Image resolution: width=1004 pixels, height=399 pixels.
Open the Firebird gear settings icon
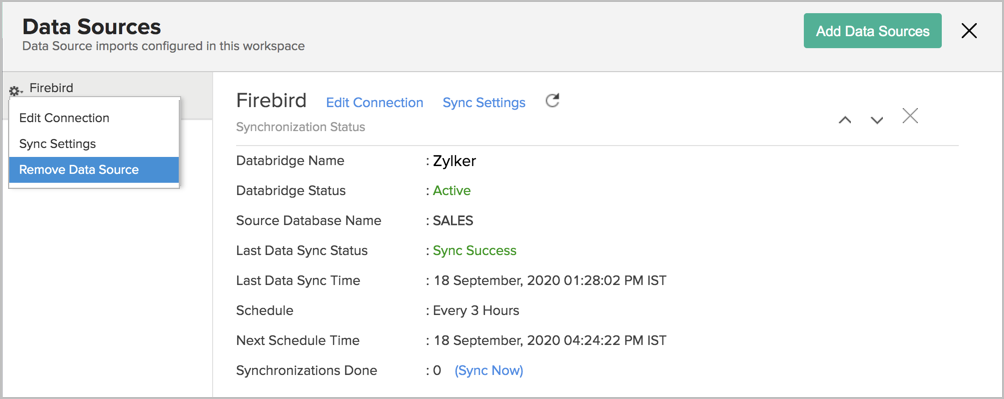pos(15,91)
